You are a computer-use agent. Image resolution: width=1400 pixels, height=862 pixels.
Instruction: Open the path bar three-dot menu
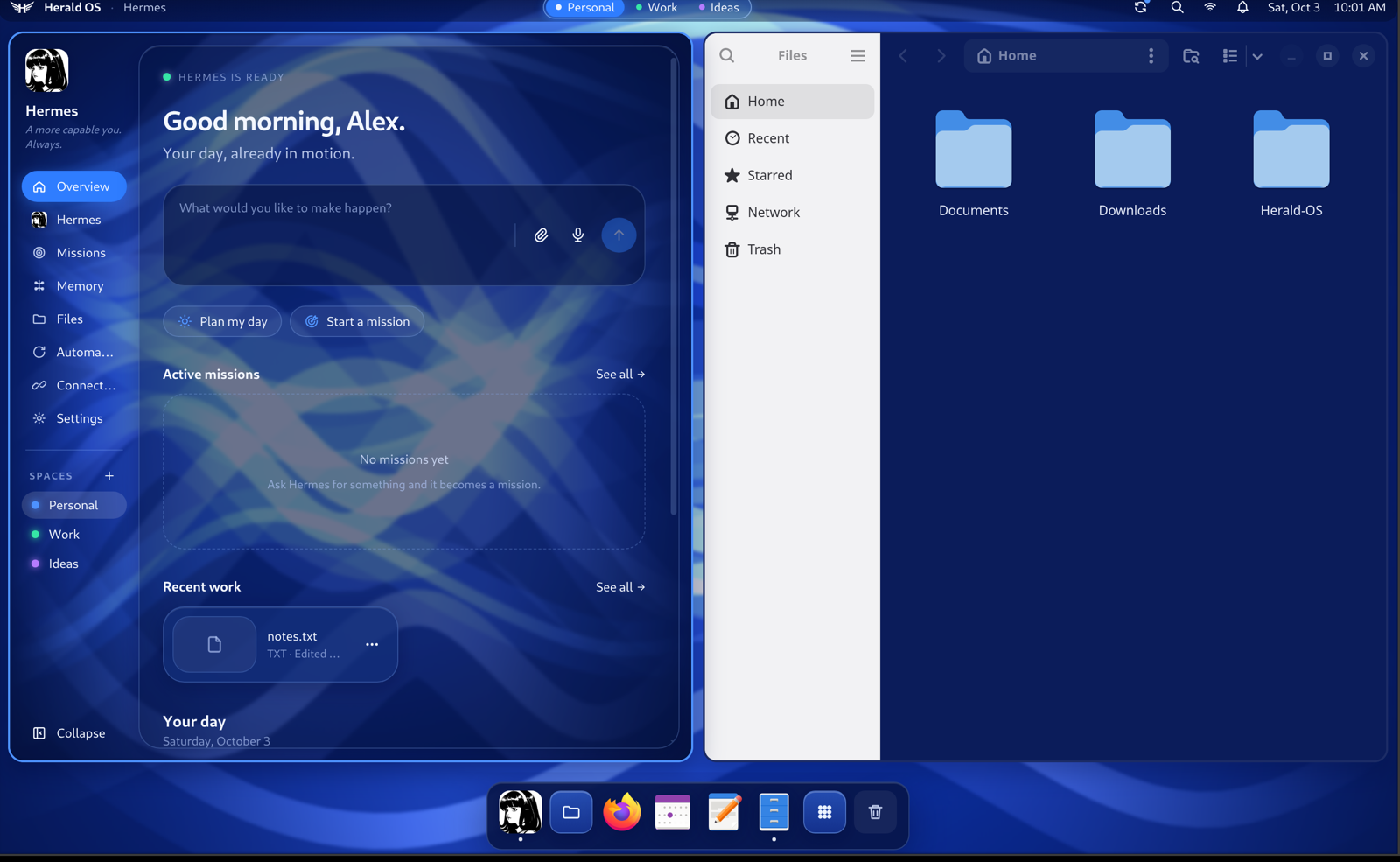coord(1151,56)
